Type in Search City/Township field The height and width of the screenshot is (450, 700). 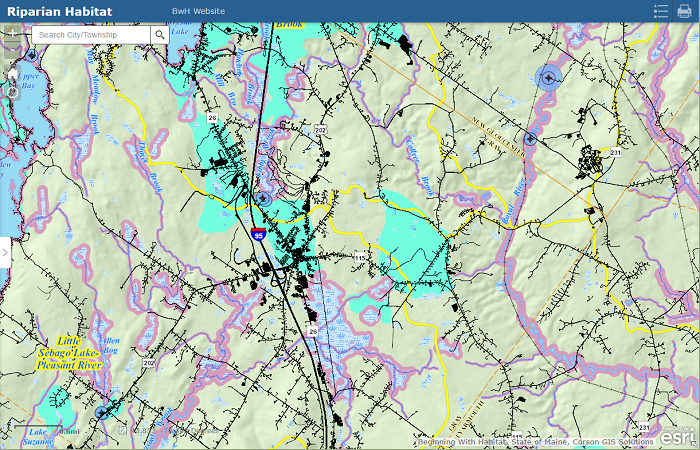(90, 35)
